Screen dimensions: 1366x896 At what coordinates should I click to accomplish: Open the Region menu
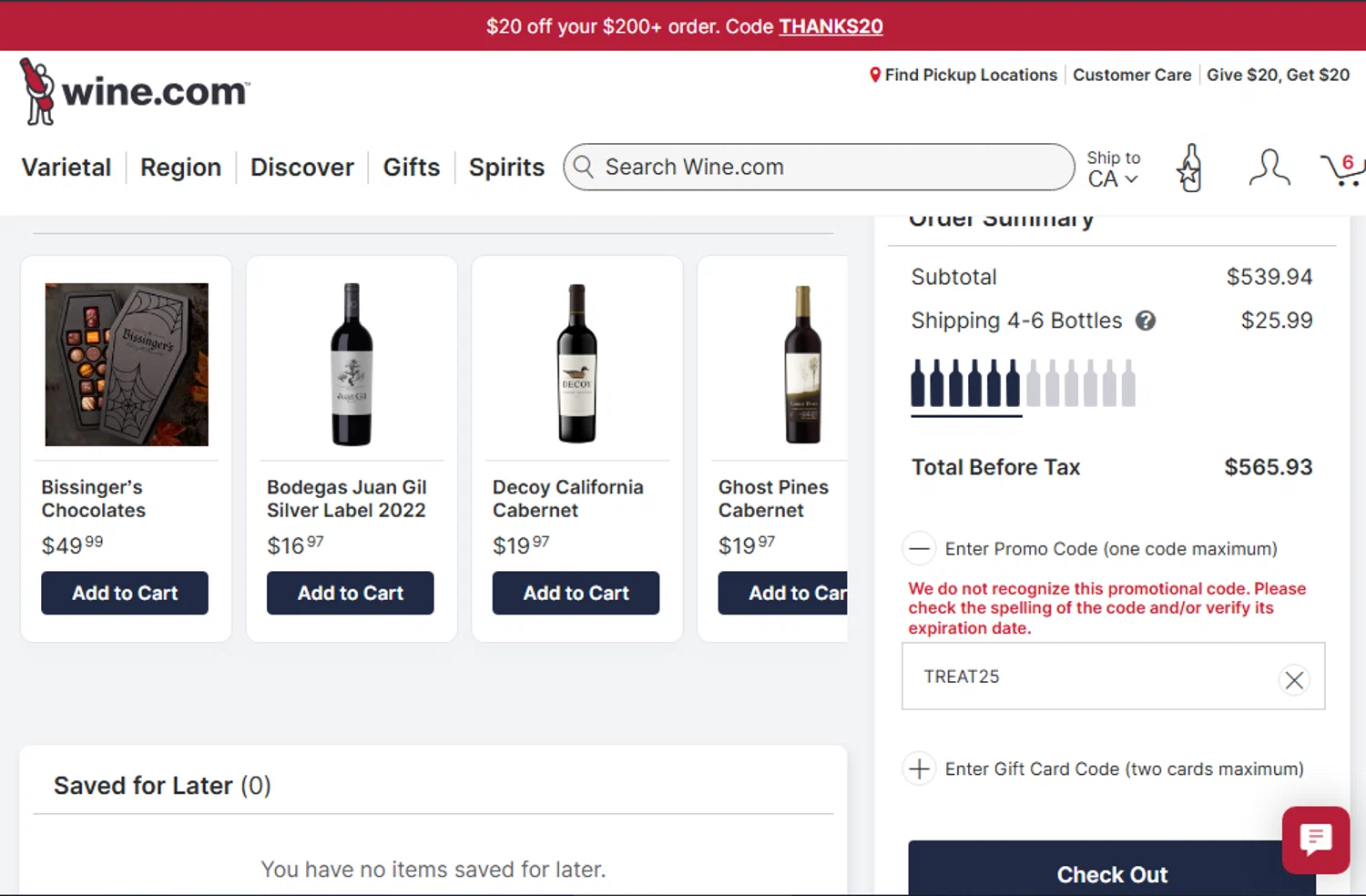pos(180,168)
